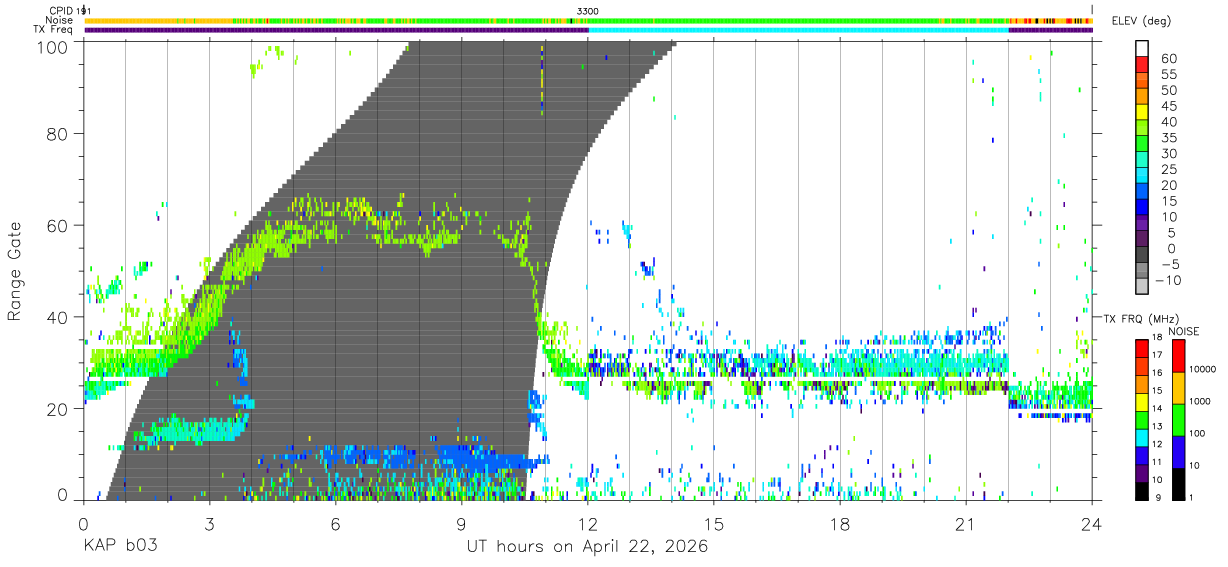Image resolution: width=1228 pixels, height=567 pixels.
Task: Click the green segment of NOISE legend
Action: [1178, 419]
